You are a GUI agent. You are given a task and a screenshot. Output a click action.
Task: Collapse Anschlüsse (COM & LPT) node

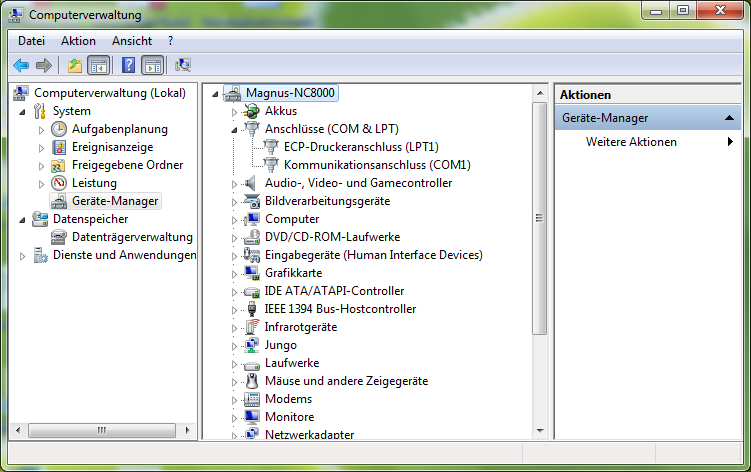(x=234, y=130)
